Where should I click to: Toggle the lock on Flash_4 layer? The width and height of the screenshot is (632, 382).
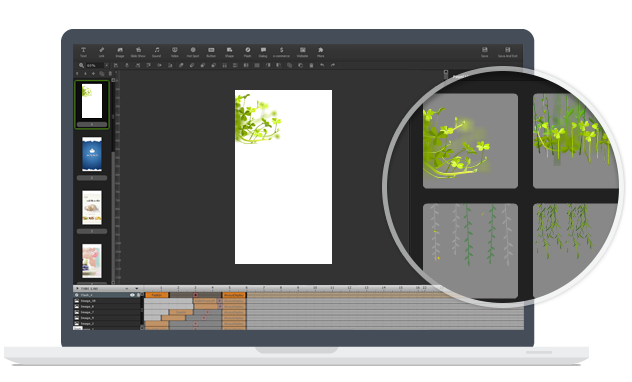138,295
